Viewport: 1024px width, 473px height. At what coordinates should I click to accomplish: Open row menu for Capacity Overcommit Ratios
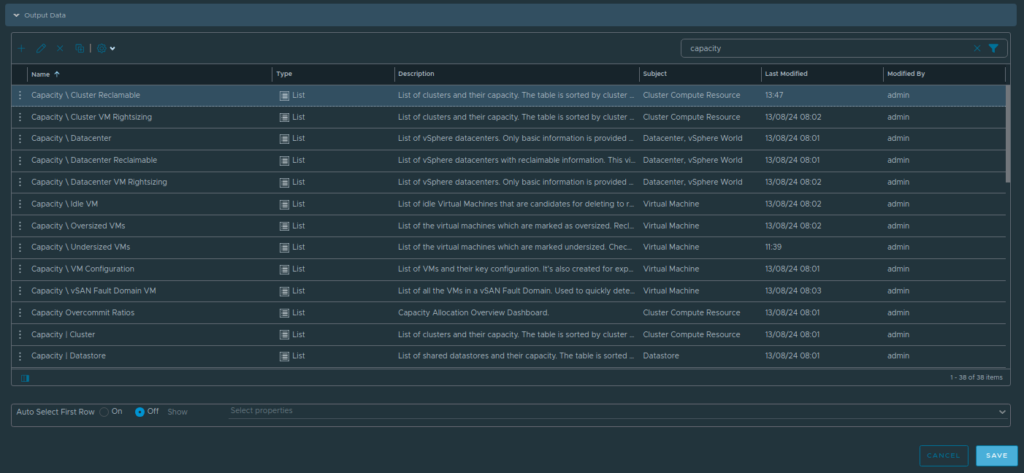pyautogui.click(x=20, y=312)
